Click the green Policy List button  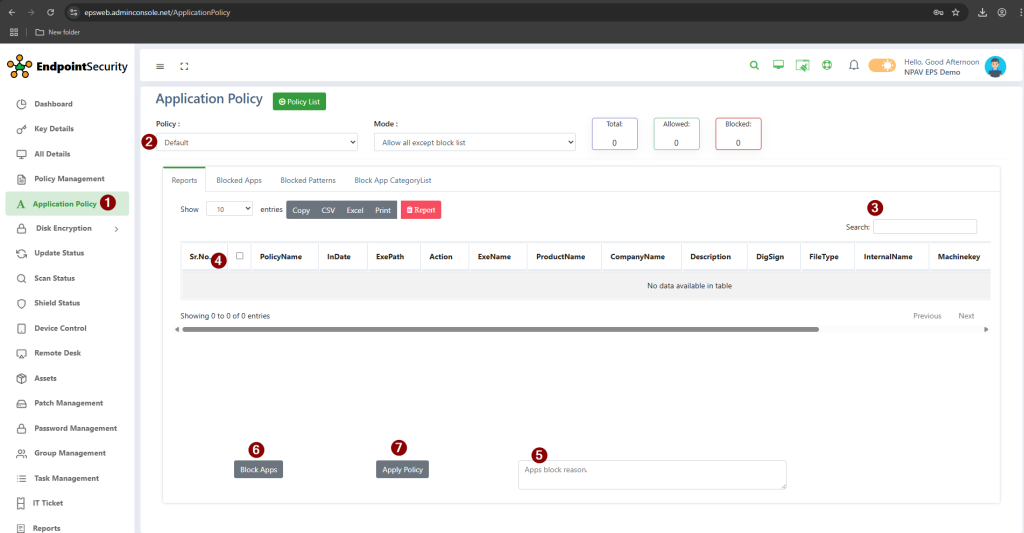point(299,101)
